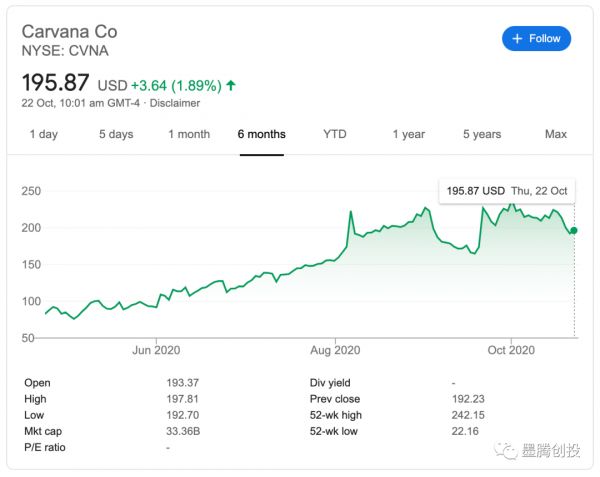Select the 1 day tab
Image resolution: width=600 pixels, height=477 pixels.
(x=43, y=134)
